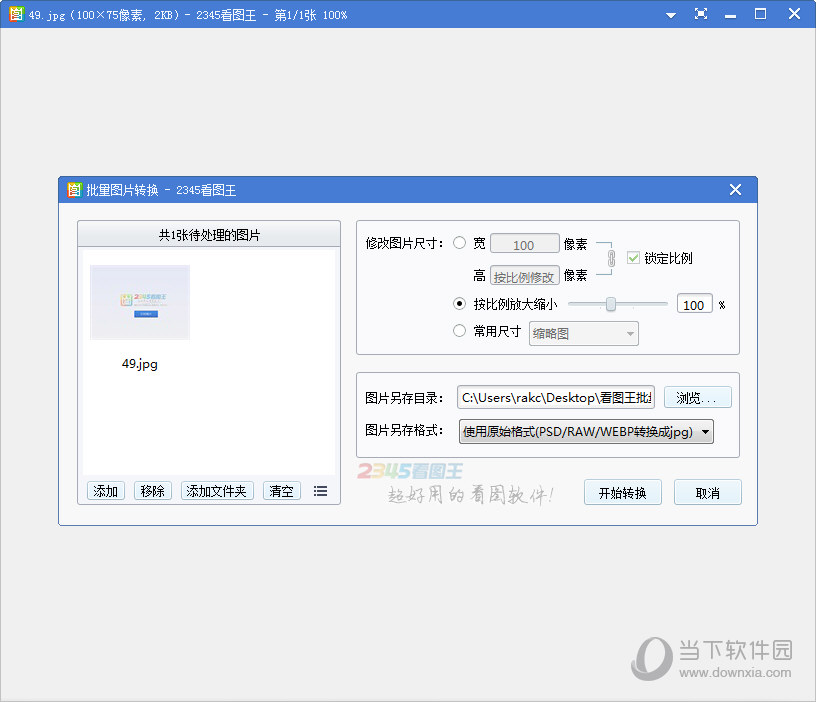Open the title bar dropdown arrow menu
The image size is (816, 702).
[x=671, y=14]
